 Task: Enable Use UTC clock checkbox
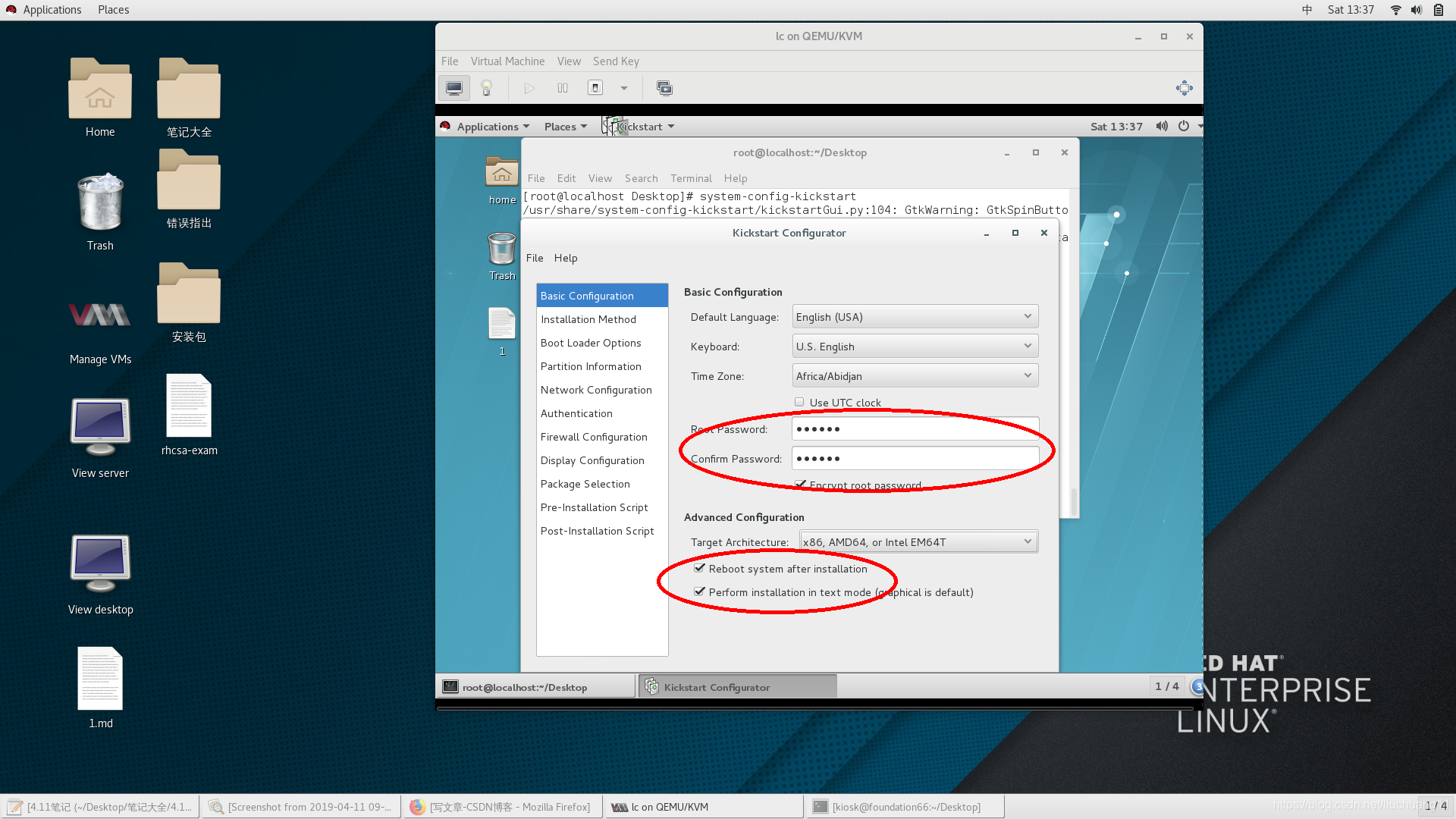[799, 402]
